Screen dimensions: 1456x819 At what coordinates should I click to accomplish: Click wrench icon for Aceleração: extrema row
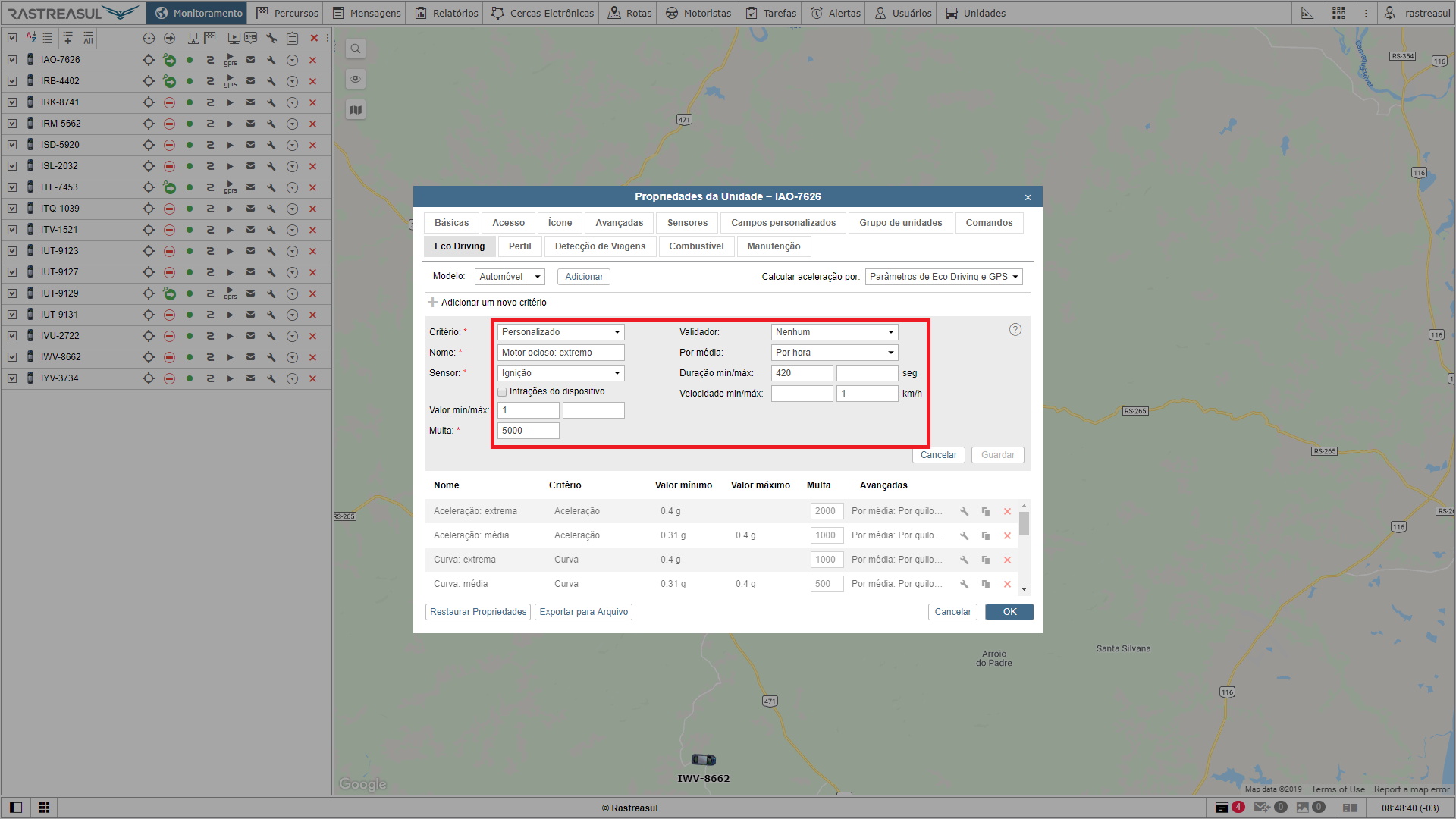pyautogui.click(x=964, y=512)
